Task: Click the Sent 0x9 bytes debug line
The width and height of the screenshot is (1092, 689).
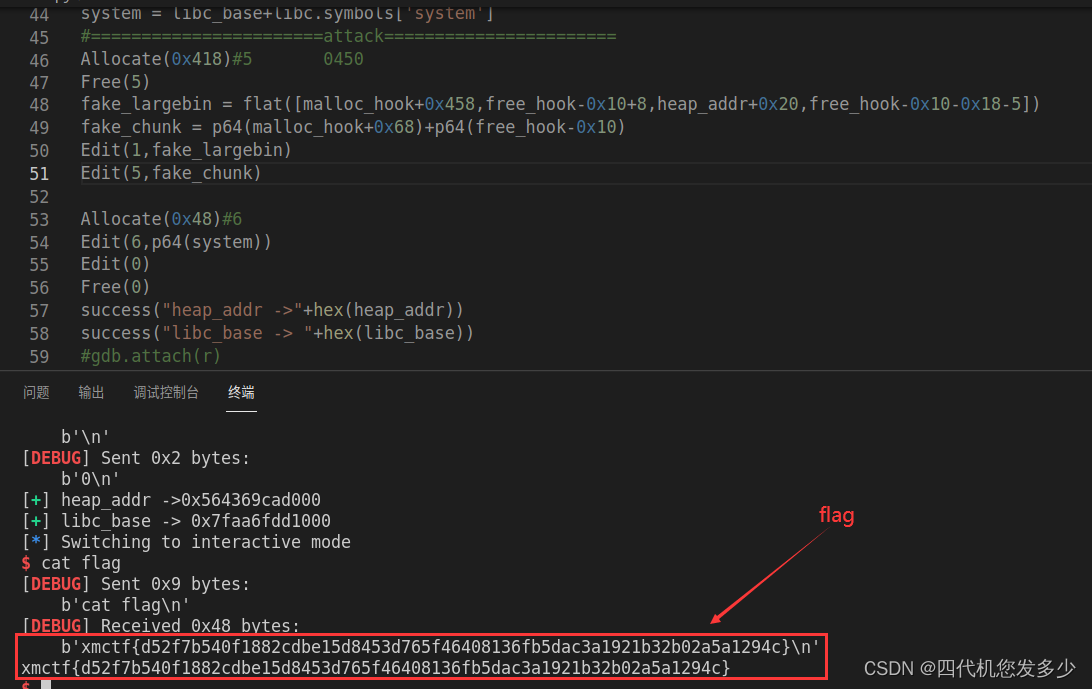Action: point(136,584)
